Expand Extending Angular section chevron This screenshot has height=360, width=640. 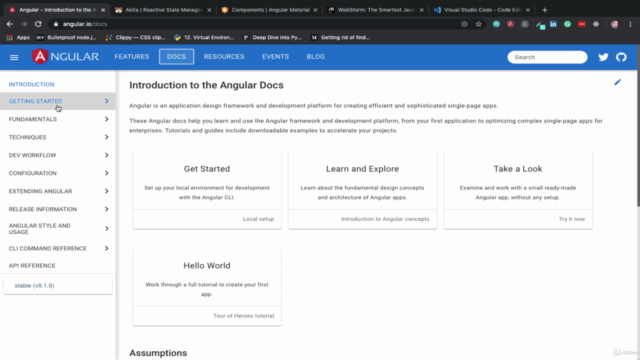click(x=107, y=191)
